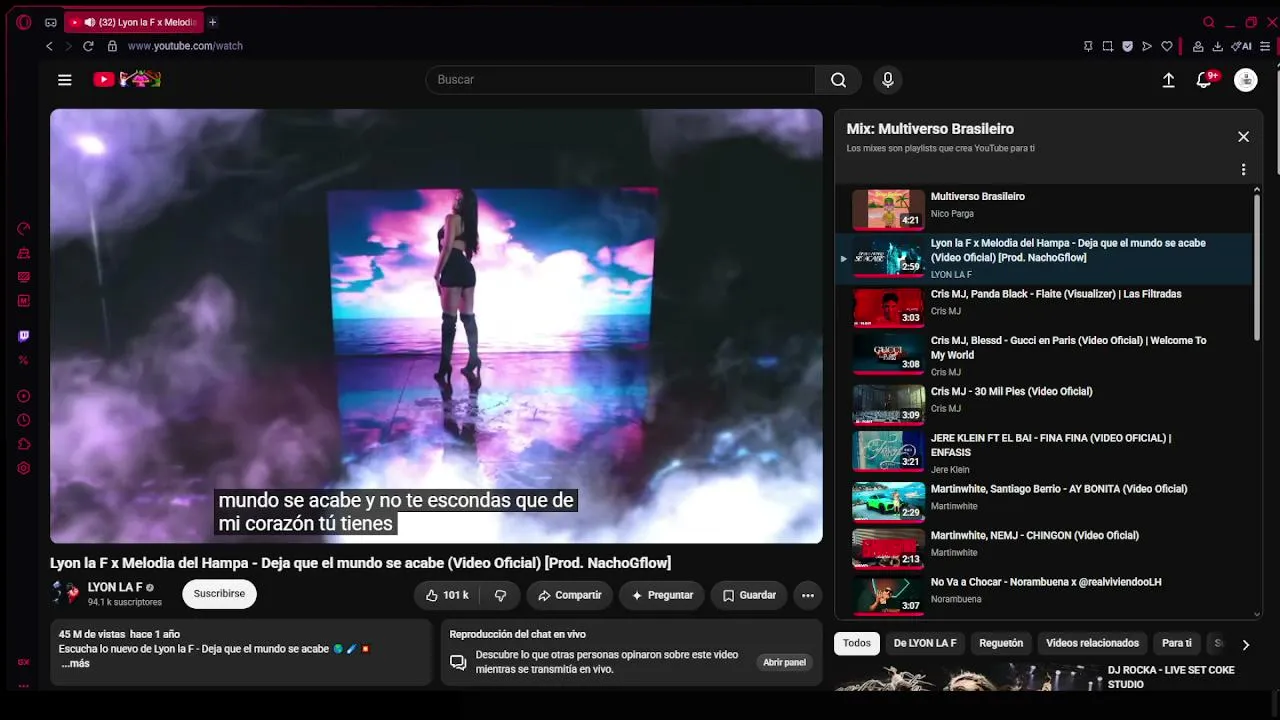Play Gucci en Paris from the mix
Viewport: 1280px width, 720px height.
[x=1044, y=355]
